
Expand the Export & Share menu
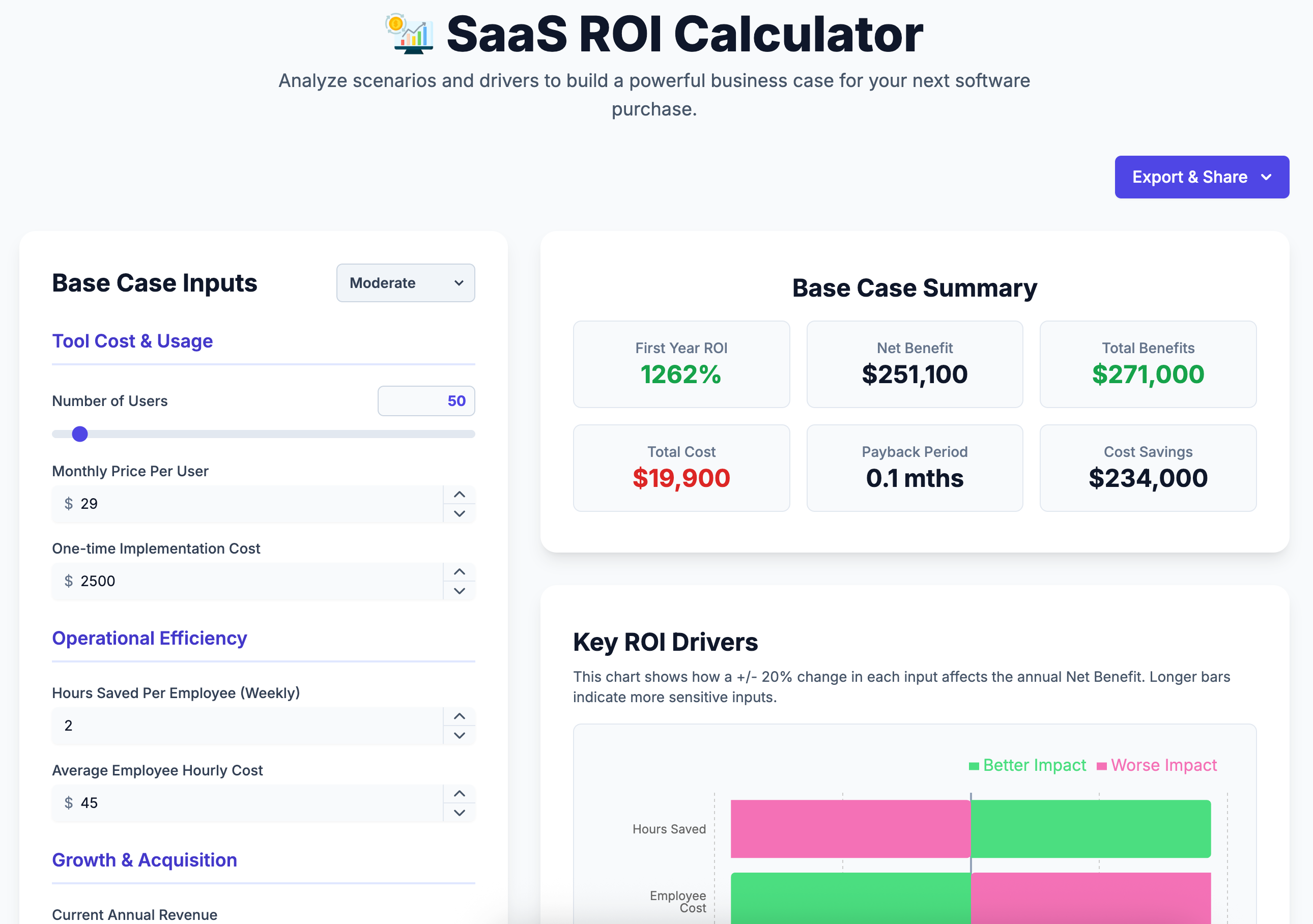(1189, 177)
